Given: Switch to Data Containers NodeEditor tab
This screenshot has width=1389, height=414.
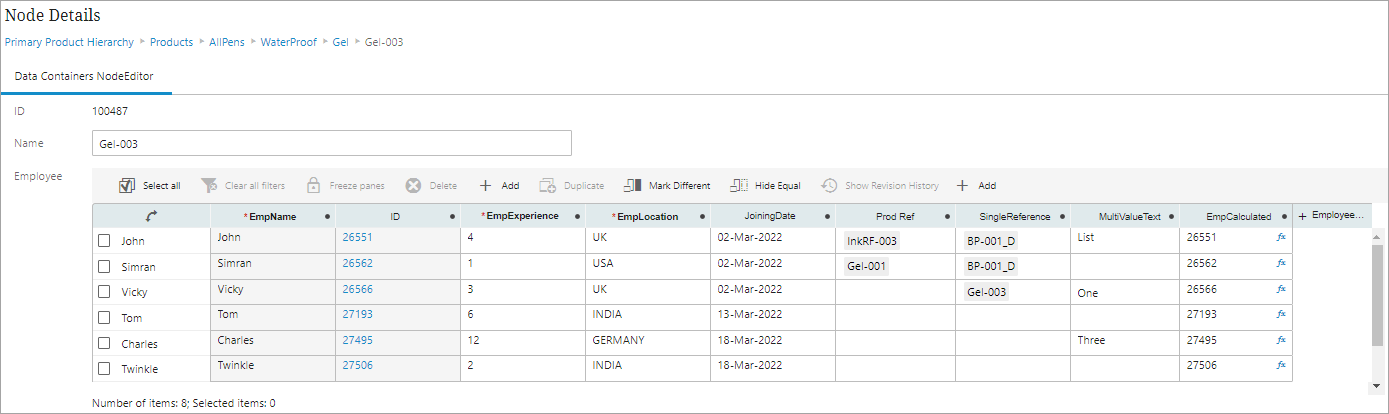Looking at the screenshot, I should (83, 76).
